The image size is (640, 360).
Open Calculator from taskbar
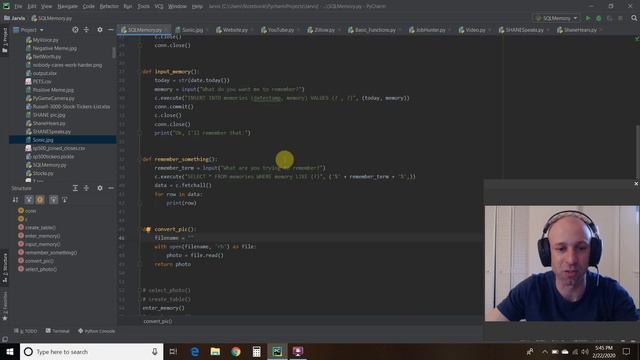(256, 351)
